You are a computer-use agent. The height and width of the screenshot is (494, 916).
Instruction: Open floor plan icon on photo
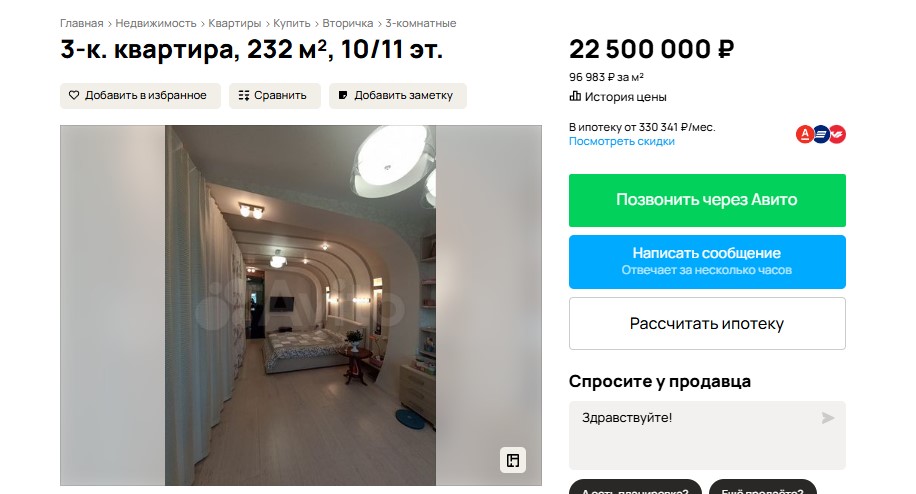click(x=513, y=460)
